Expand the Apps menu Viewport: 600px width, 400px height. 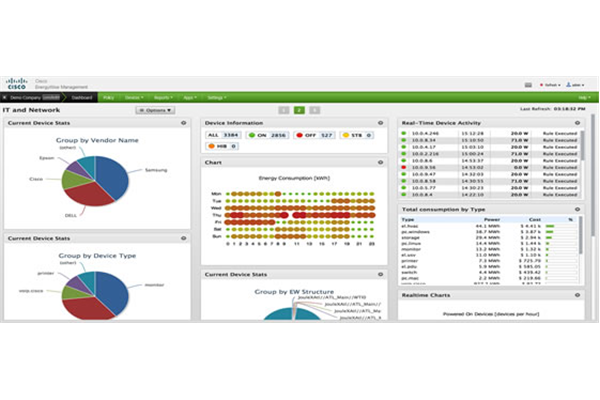click(190, 98)
